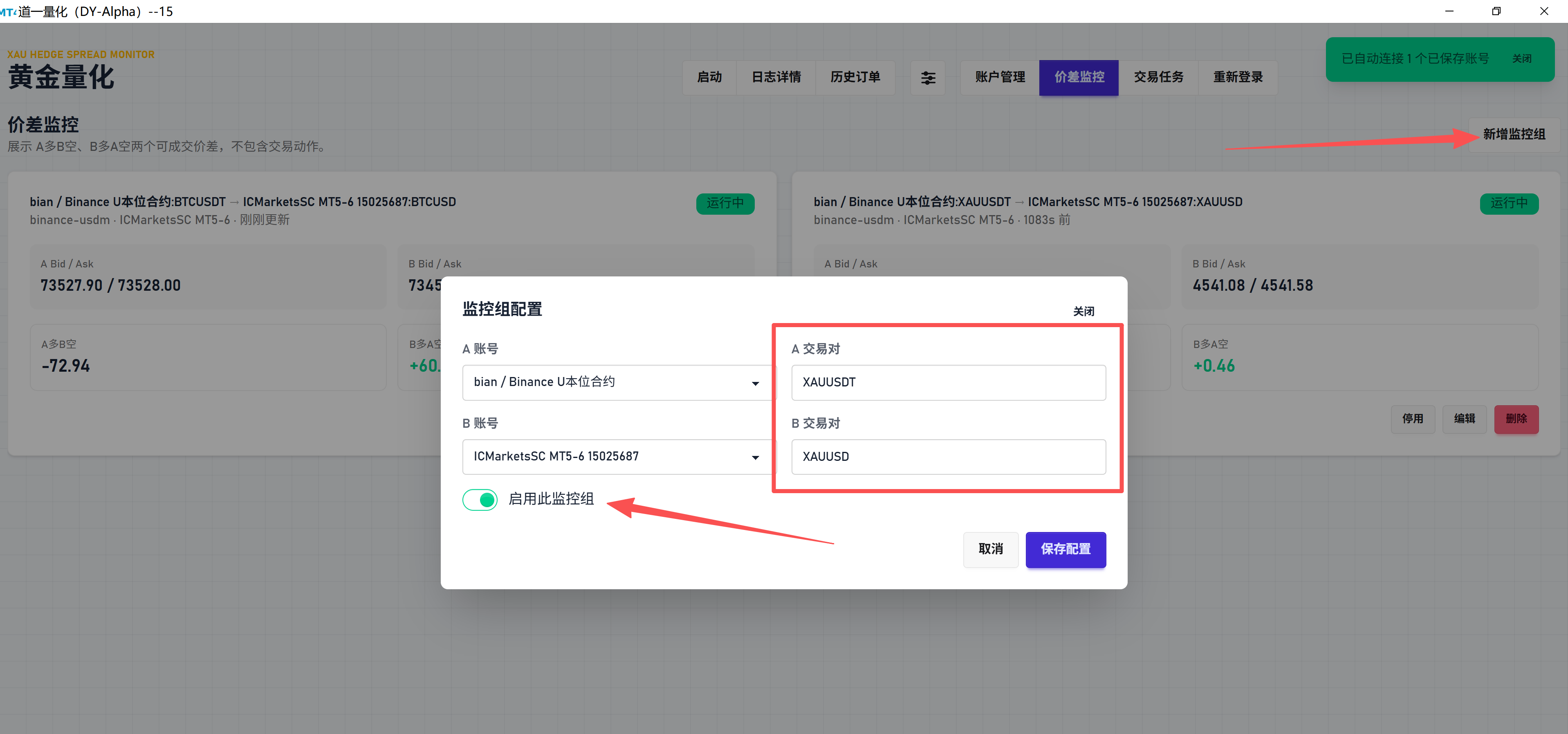Viewport: 1568px width, 734px height.
Task: Click the +0.46 spread value
Action: click(1214, 366)
